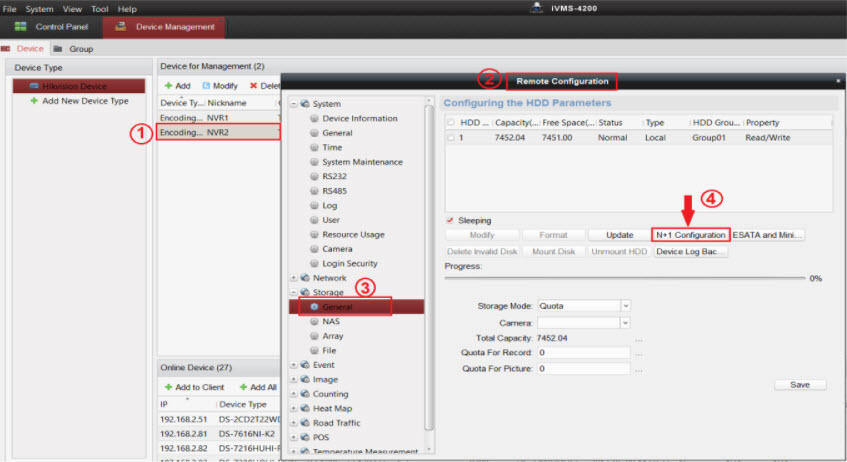Select the Device Information gear icon

point(314,118)
